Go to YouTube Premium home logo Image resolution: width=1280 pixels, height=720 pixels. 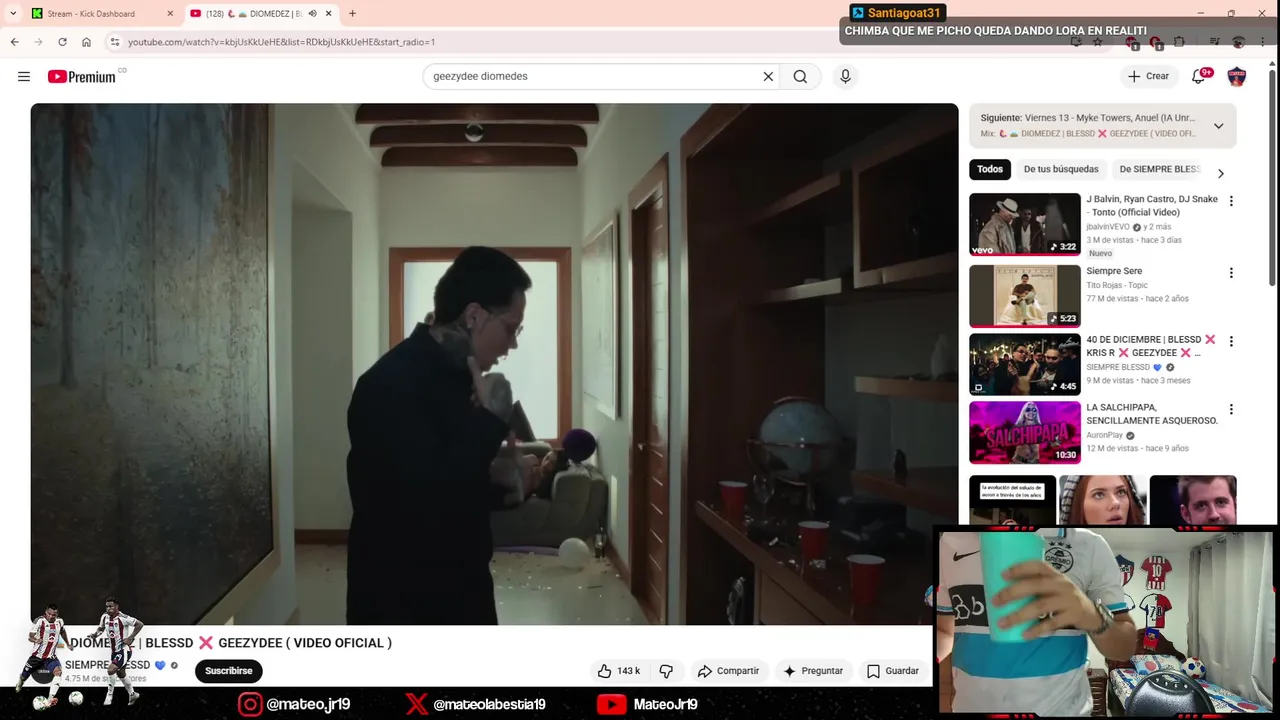(82, 76)
